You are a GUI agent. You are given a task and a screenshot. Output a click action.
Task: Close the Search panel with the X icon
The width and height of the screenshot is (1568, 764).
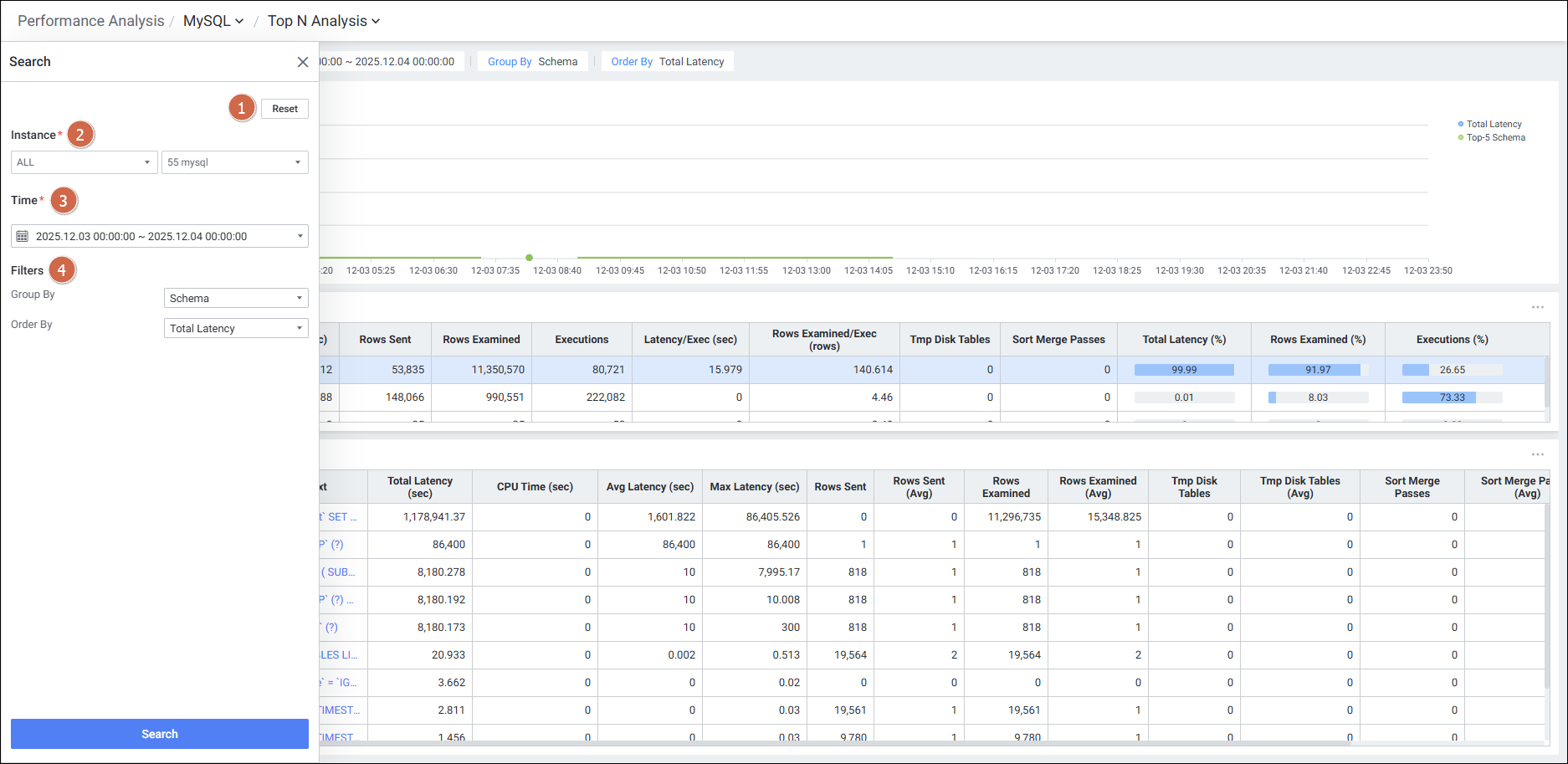303,62
